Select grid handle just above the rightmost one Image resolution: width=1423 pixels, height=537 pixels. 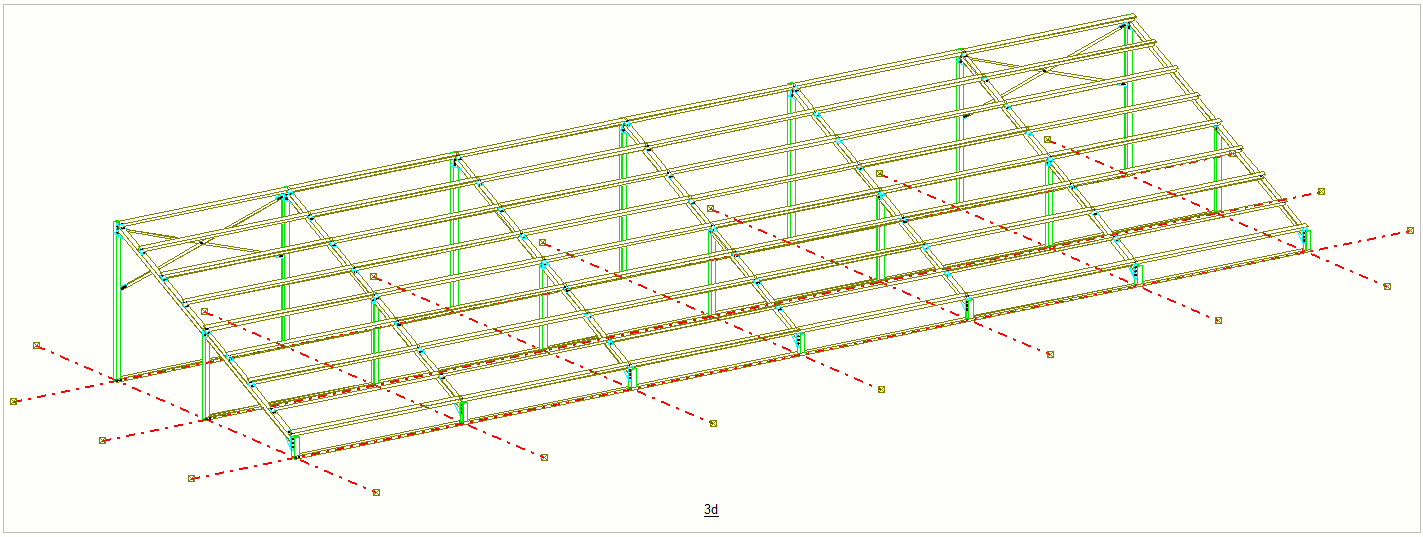pyautogui.click(x=1321, y=191)
